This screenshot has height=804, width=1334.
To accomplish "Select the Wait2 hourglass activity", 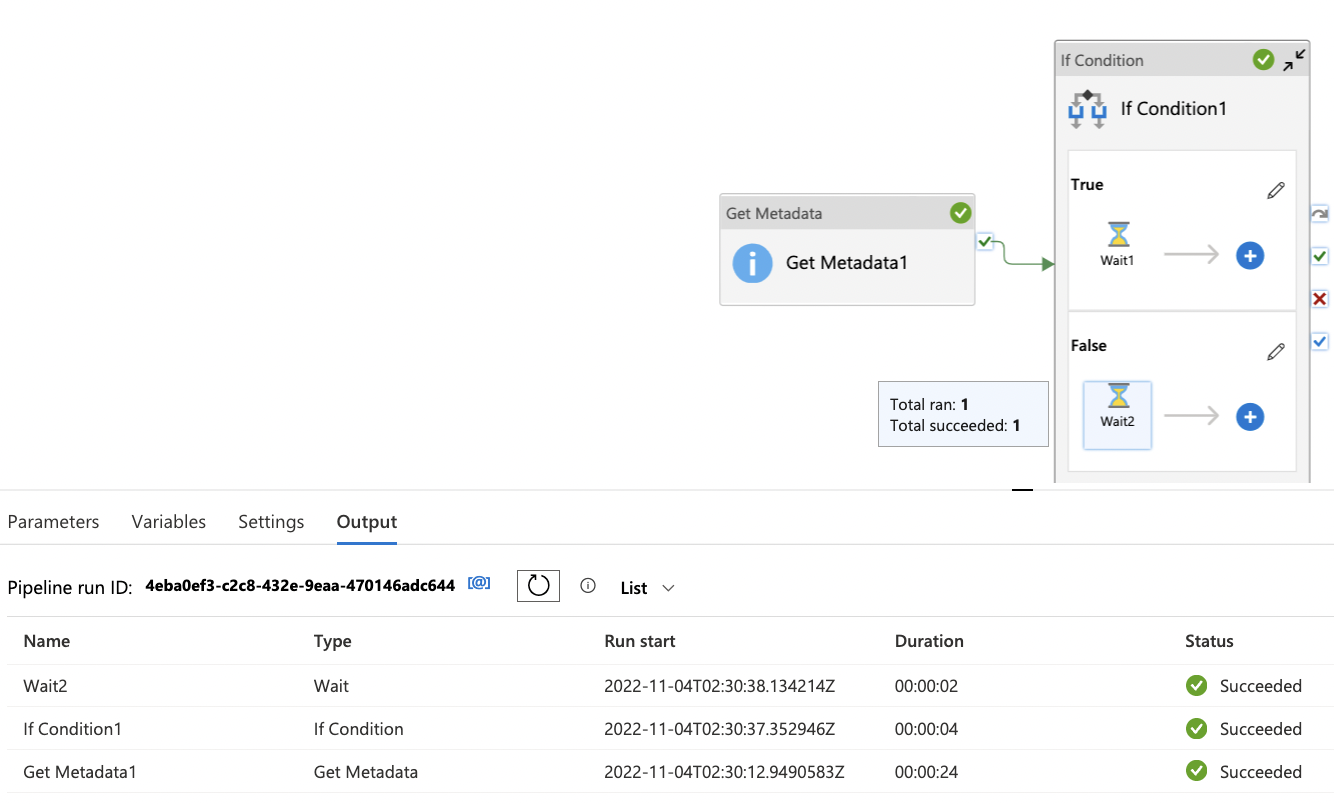I will point(1118,397).
